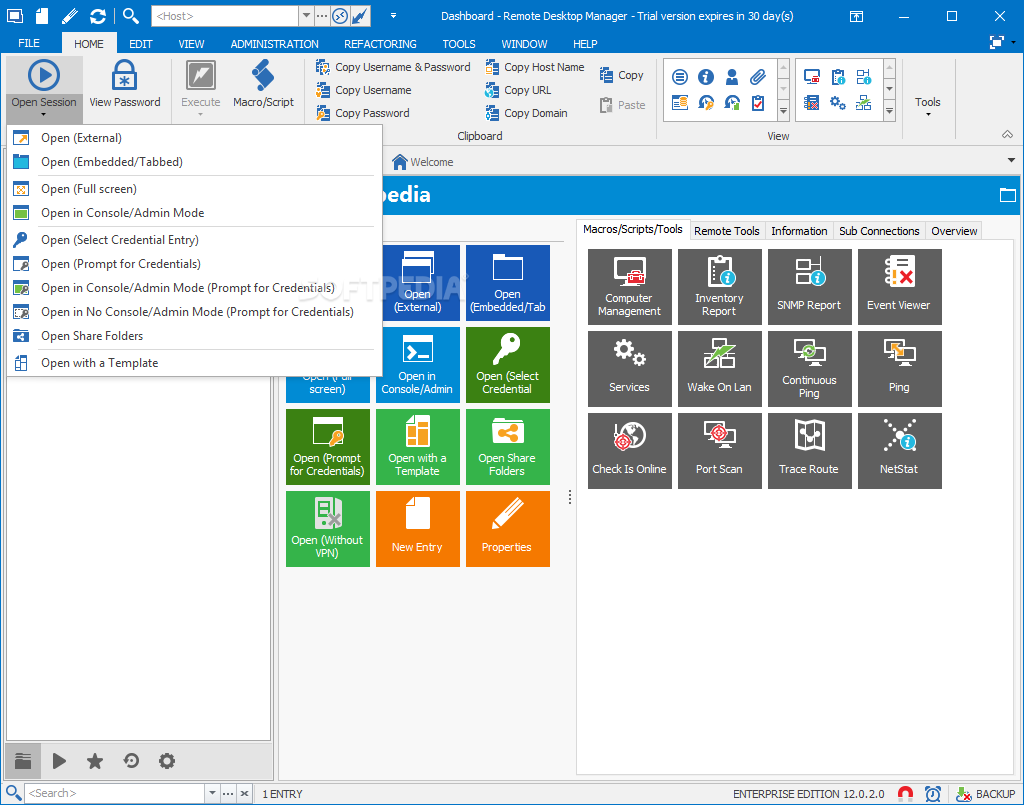The width and height of the screenshot is (1024, 805).
Task: Run the Check Is Online tool
Action: [629, 450]
